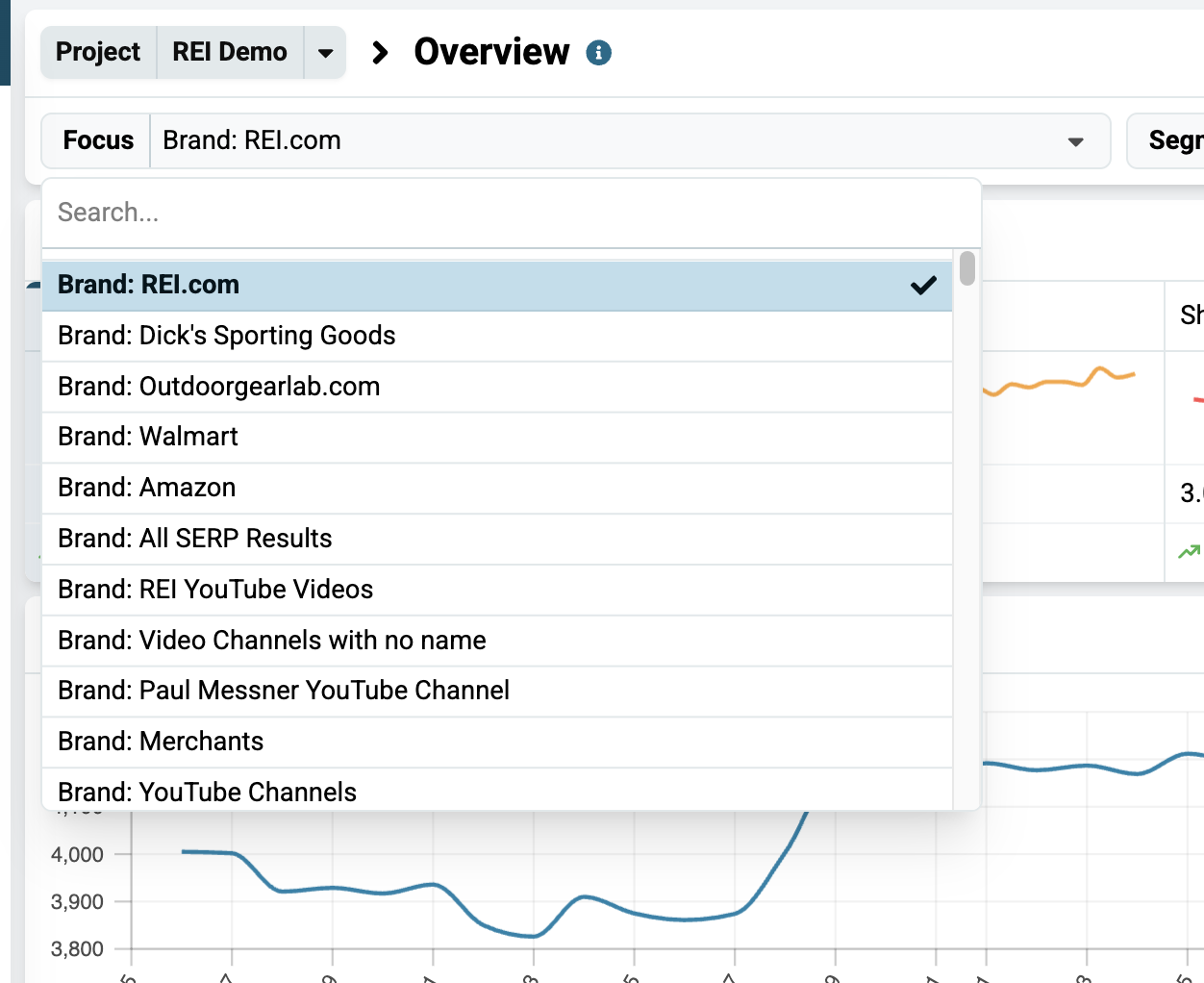This screenshot has width=1204, height=983.
Task: Click the 3,900 axis label
Action: click(x=77, y=902)
